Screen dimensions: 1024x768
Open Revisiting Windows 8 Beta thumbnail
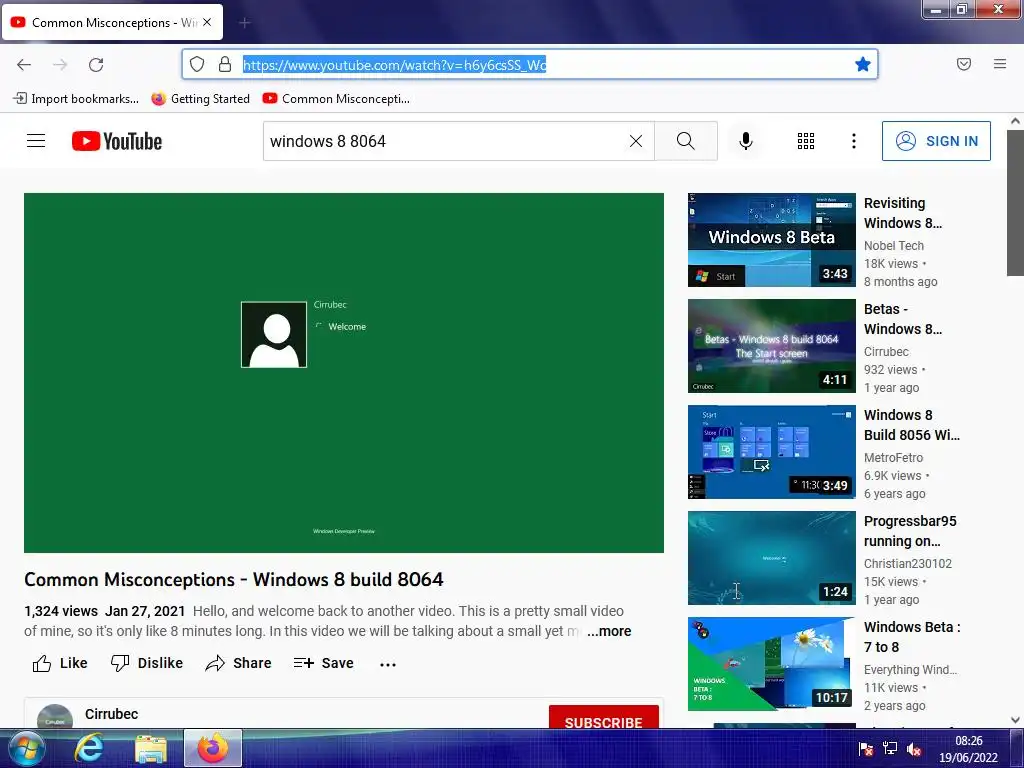[x=771, y=240]
